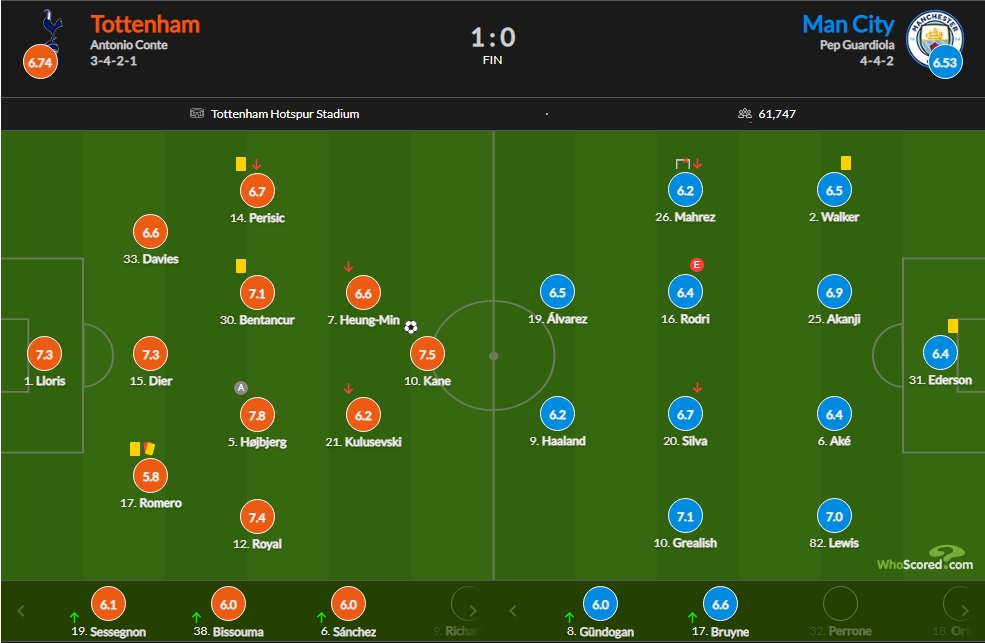Click Rodri's red E error badge
Screen dimensions: 985x643
pos(696,265)
